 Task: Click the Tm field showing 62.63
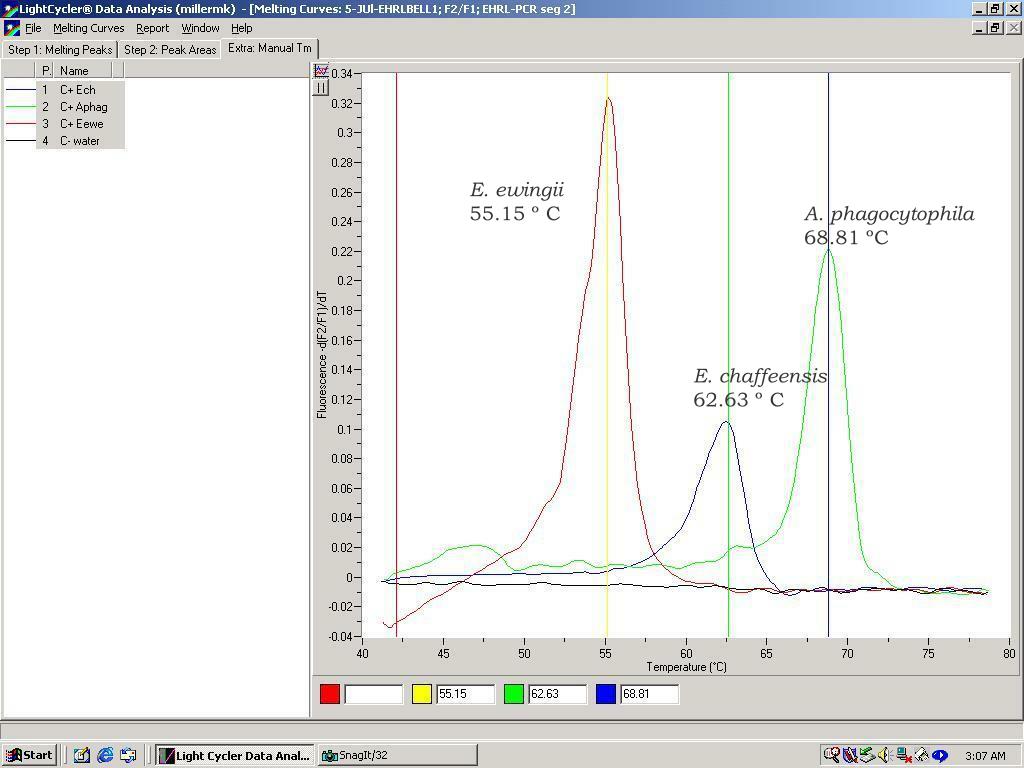[557, 694]
